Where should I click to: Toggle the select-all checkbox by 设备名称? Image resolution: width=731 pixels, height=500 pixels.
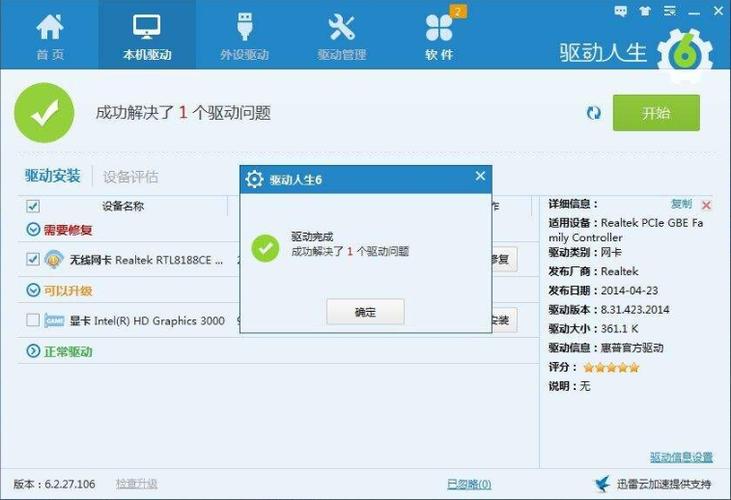(x=33, y=206)
